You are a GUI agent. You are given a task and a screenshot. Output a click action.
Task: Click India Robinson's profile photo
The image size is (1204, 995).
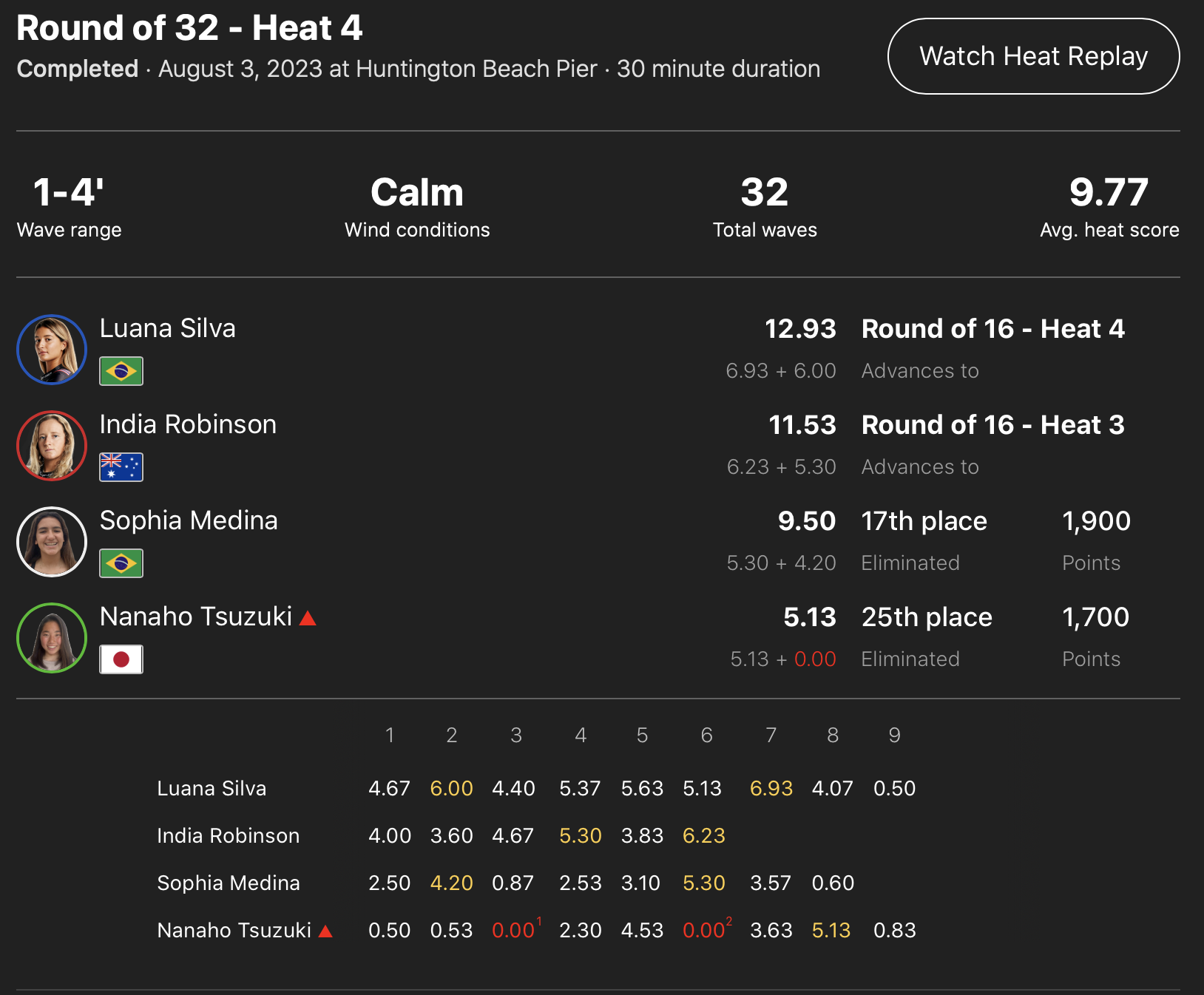click(x=52, y=446)
